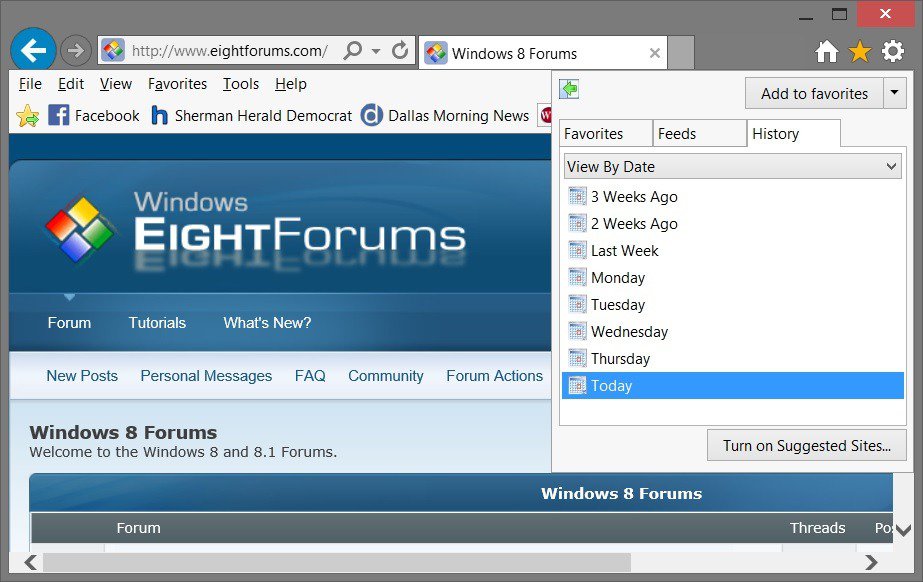
Task: Expand the Thursday history folder
Action: pyautogui.click(x=732, y=359)
